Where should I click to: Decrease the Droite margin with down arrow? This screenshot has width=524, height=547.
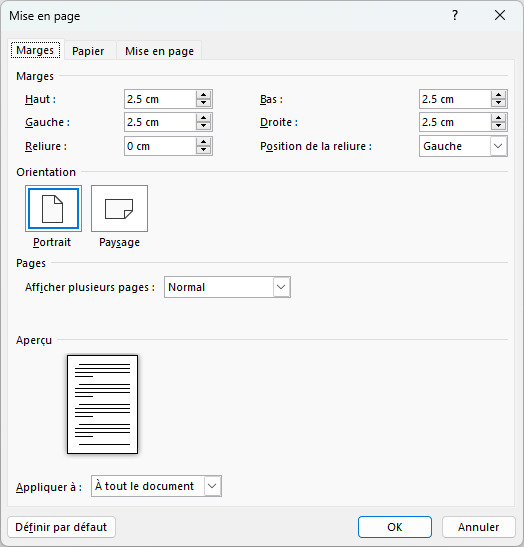(x=499, y=126)
